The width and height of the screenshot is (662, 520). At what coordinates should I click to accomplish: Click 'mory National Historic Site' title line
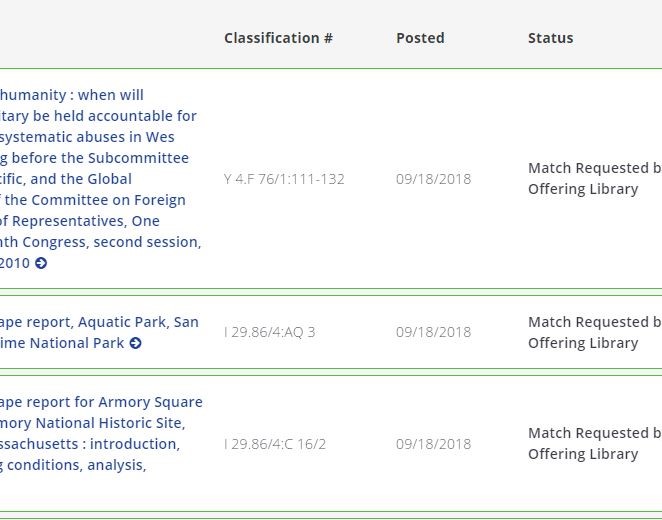point(92,423)
